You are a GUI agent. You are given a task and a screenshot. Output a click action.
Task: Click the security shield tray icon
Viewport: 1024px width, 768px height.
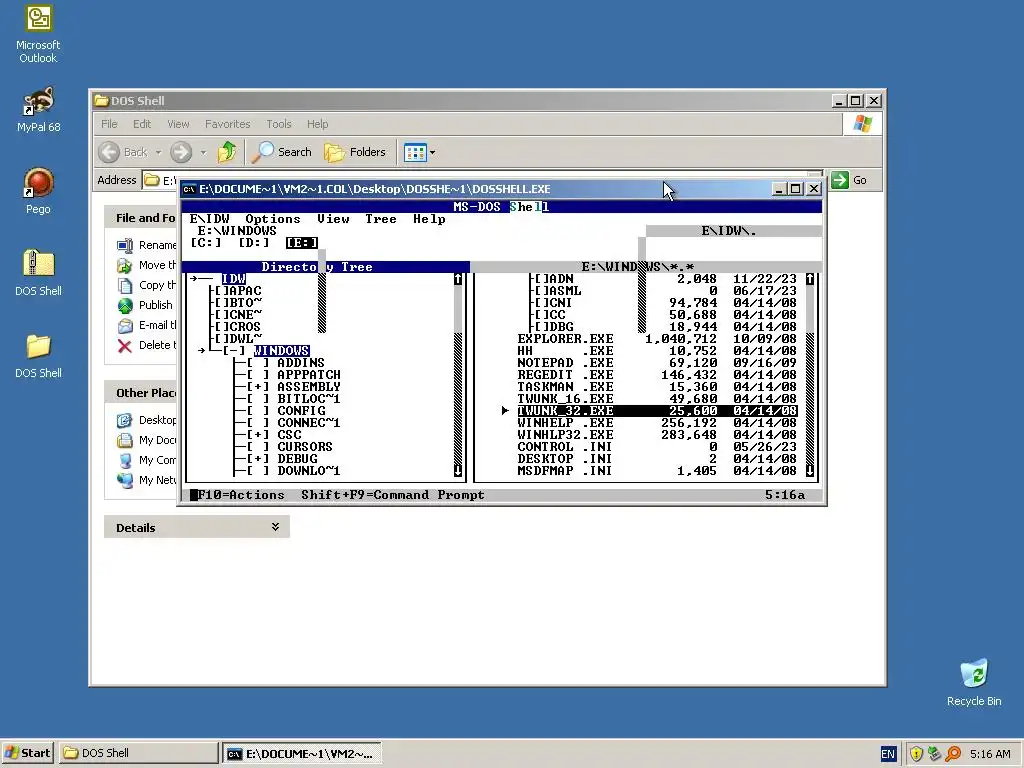[x=916, y=754]
